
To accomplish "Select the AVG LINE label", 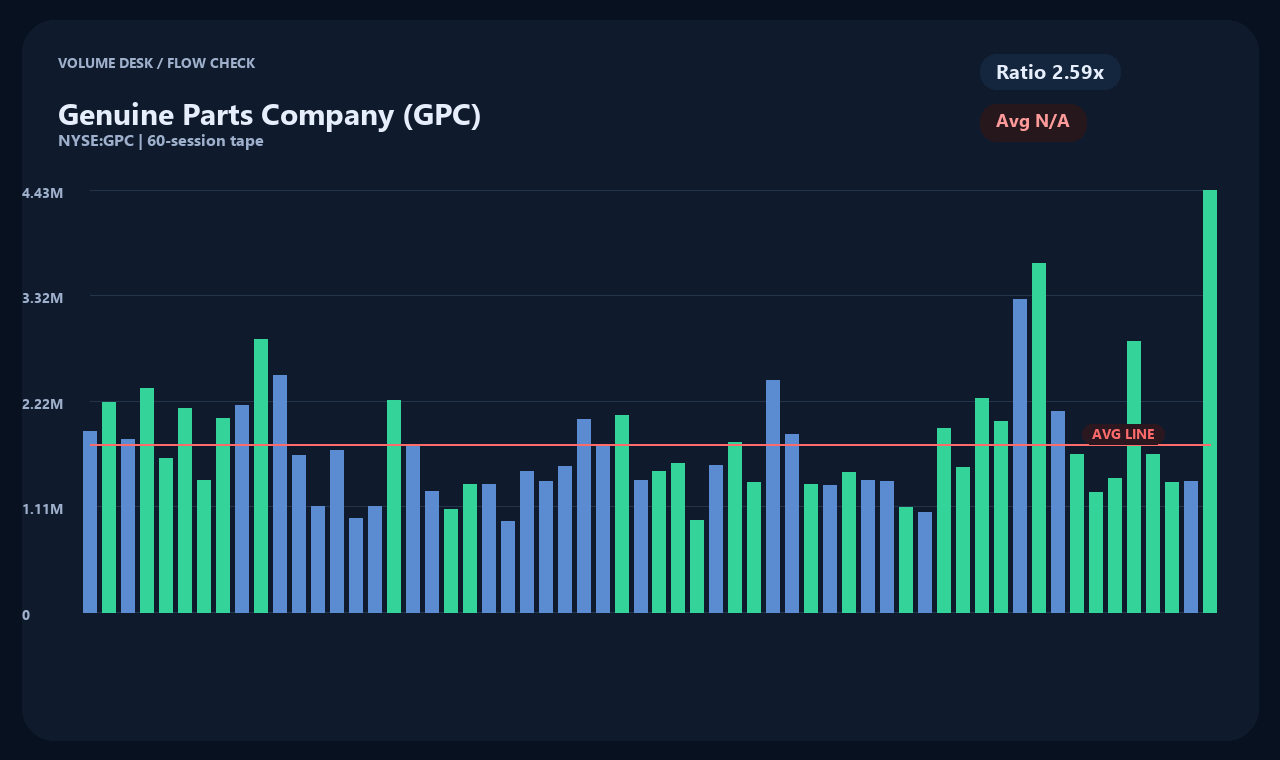I will click(1123, 434).
